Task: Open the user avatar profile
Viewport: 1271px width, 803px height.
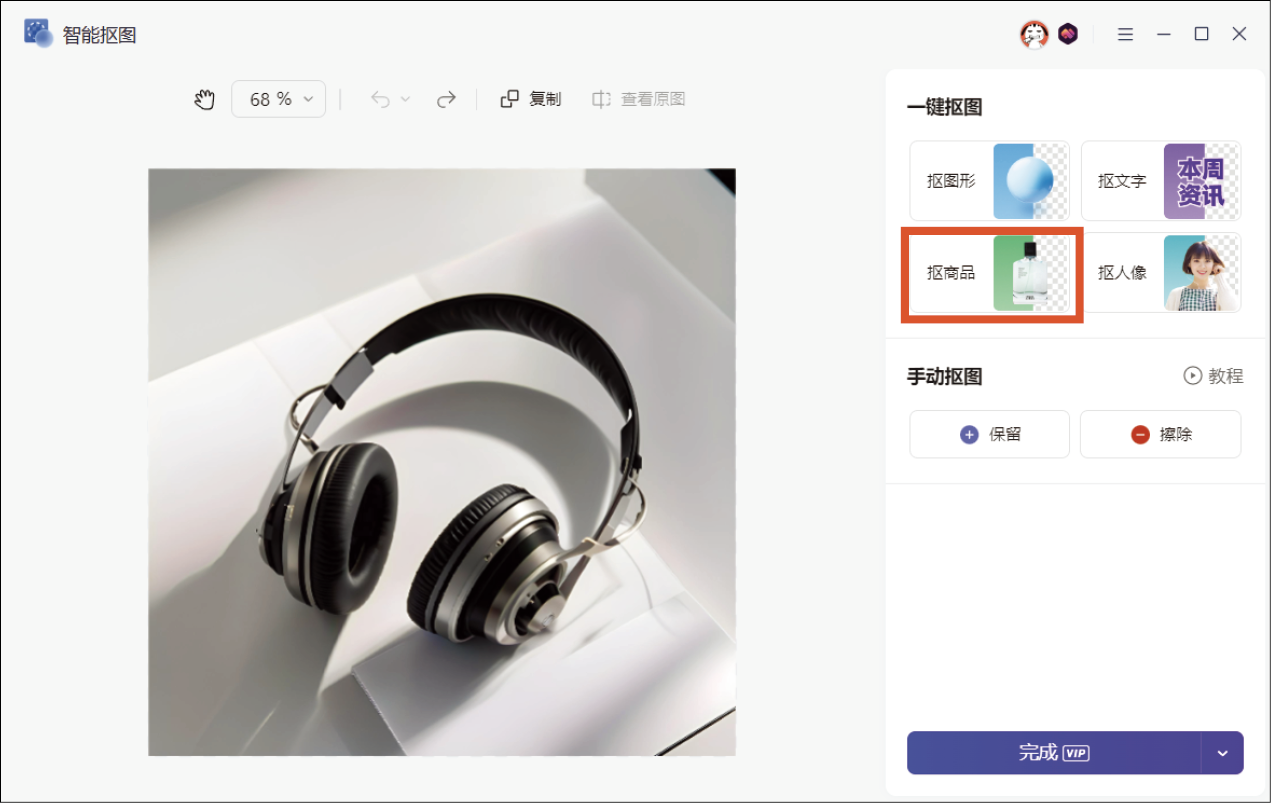Action: (x=1034, y=34)
